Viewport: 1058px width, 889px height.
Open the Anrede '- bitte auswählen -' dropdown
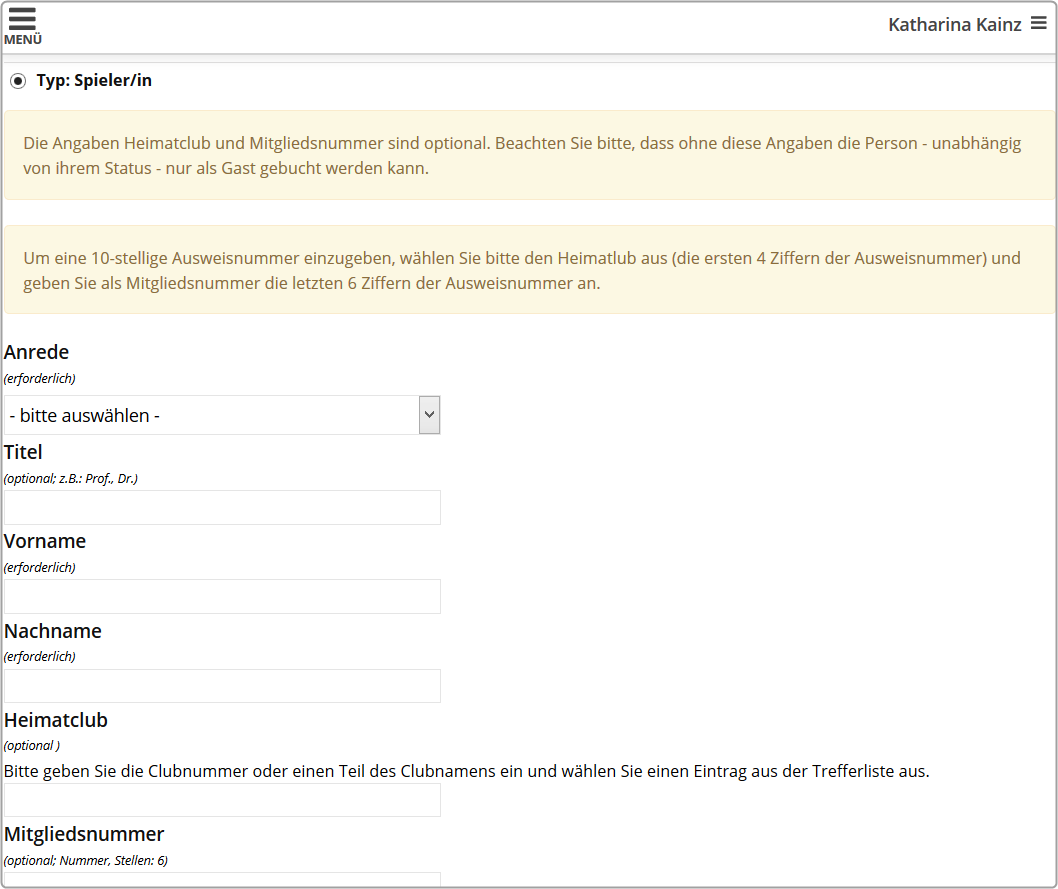click(212, 415)
